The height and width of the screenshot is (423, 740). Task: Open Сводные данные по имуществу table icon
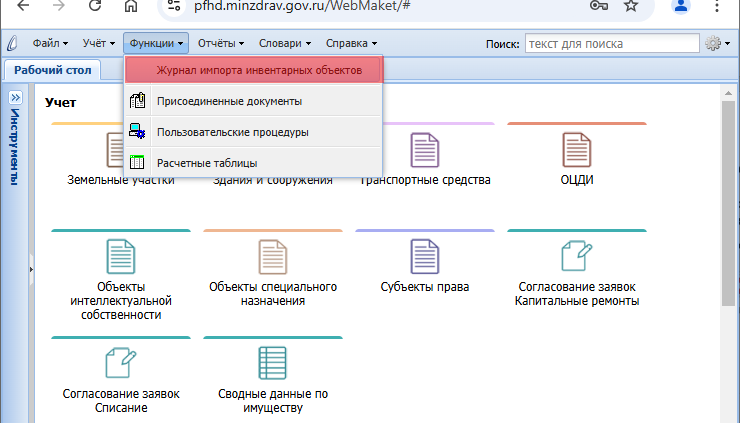tap(273, 363)
